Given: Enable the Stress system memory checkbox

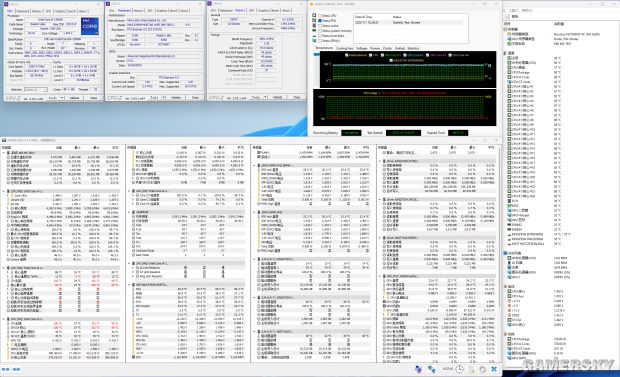Looking at the screenshot, I should click(x=320, y=31).
